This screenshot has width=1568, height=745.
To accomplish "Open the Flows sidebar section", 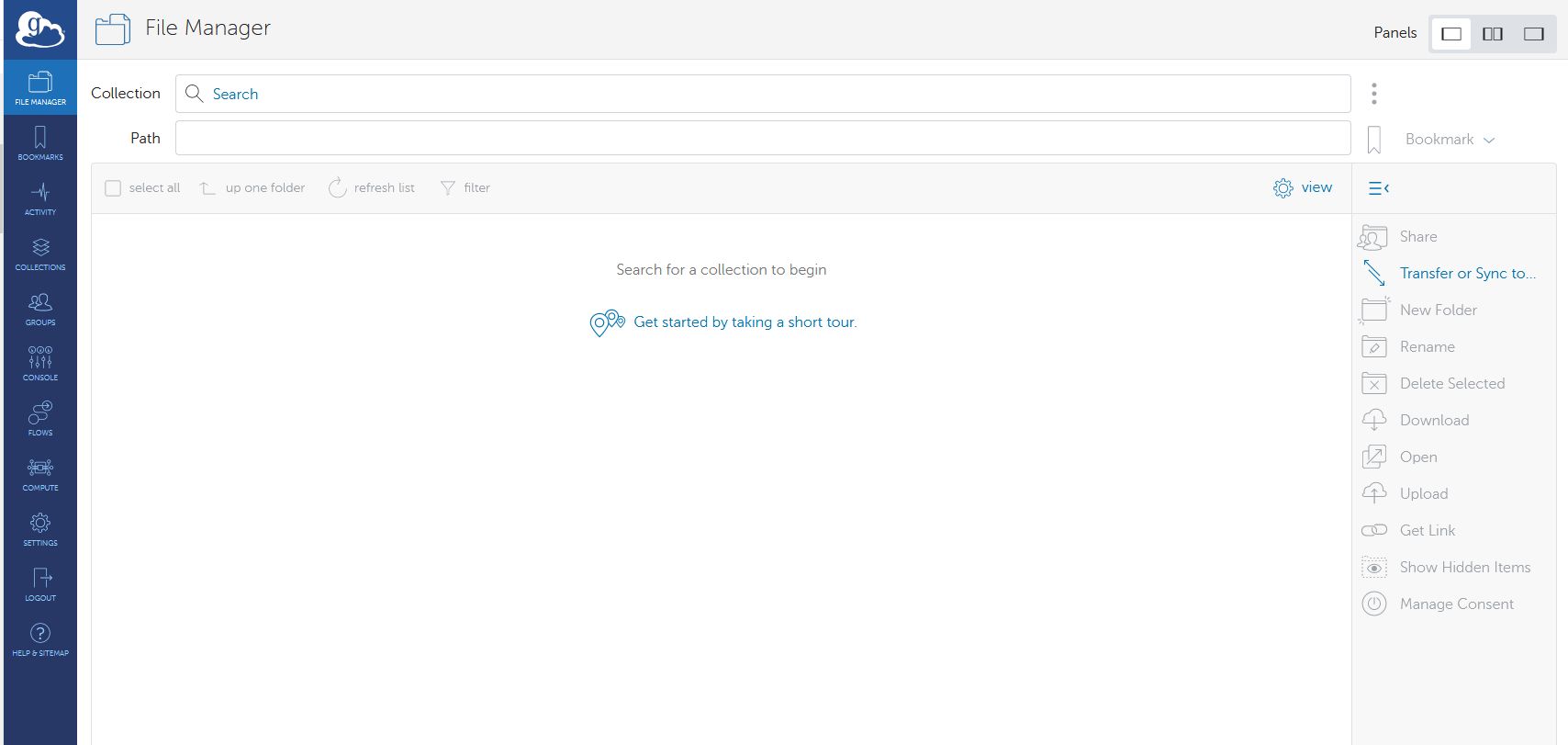I will click(x=40, y=419).
